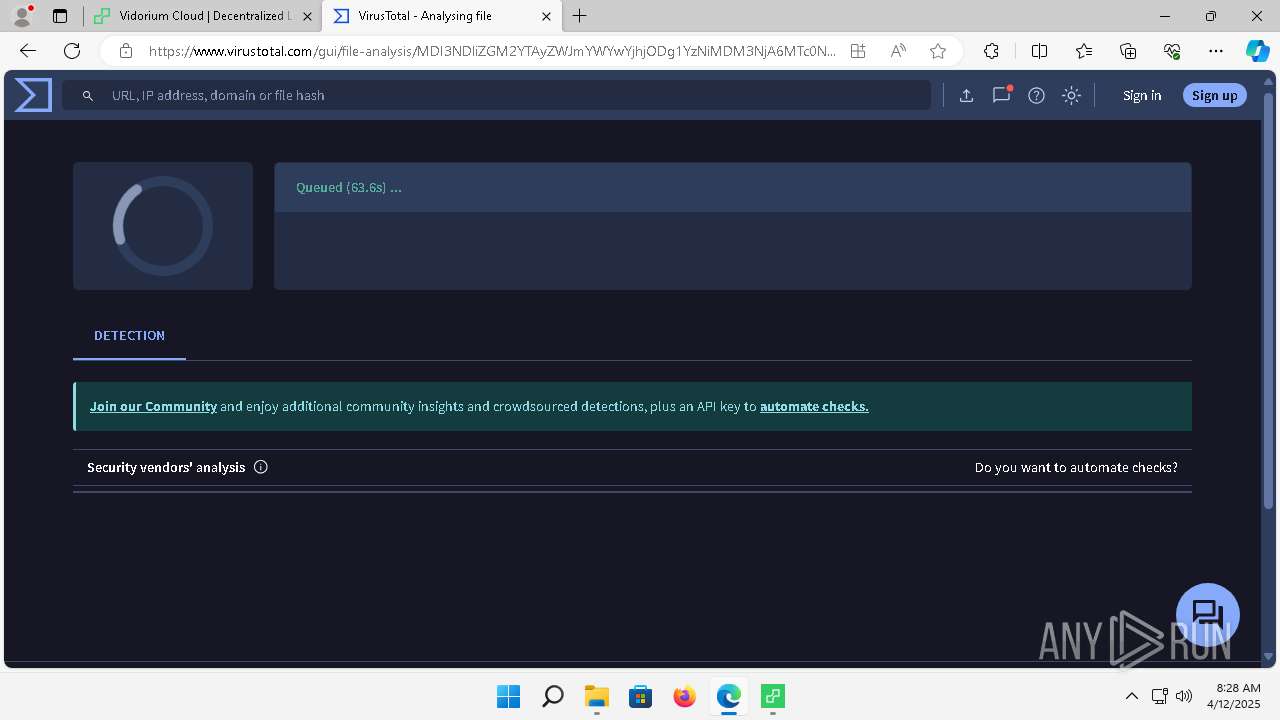Open the network tray icon
The width and height of the screenshot is (1280, 720).
(x=1160, y=696)
